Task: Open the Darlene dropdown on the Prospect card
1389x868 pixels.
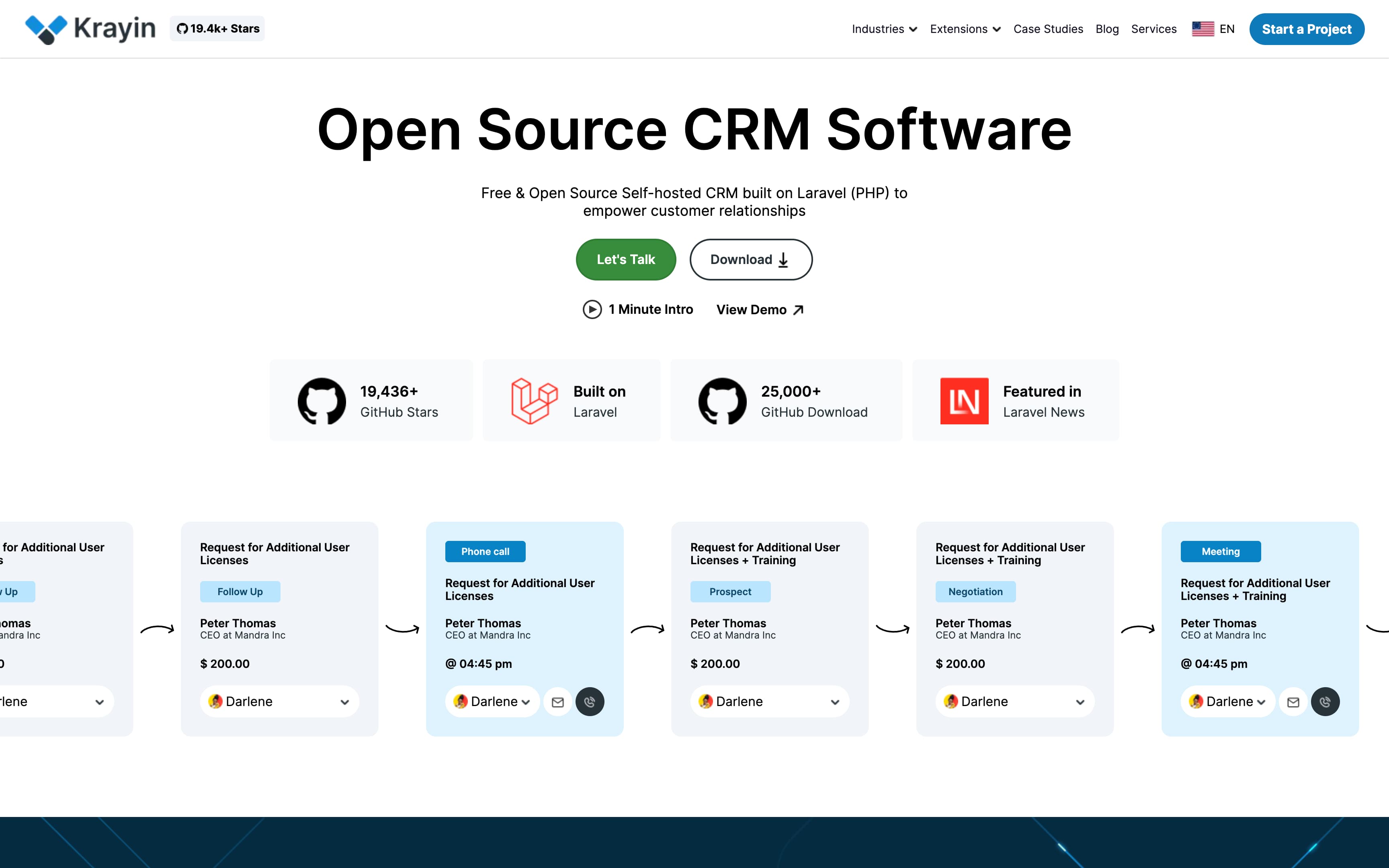Action: (769, 702)
